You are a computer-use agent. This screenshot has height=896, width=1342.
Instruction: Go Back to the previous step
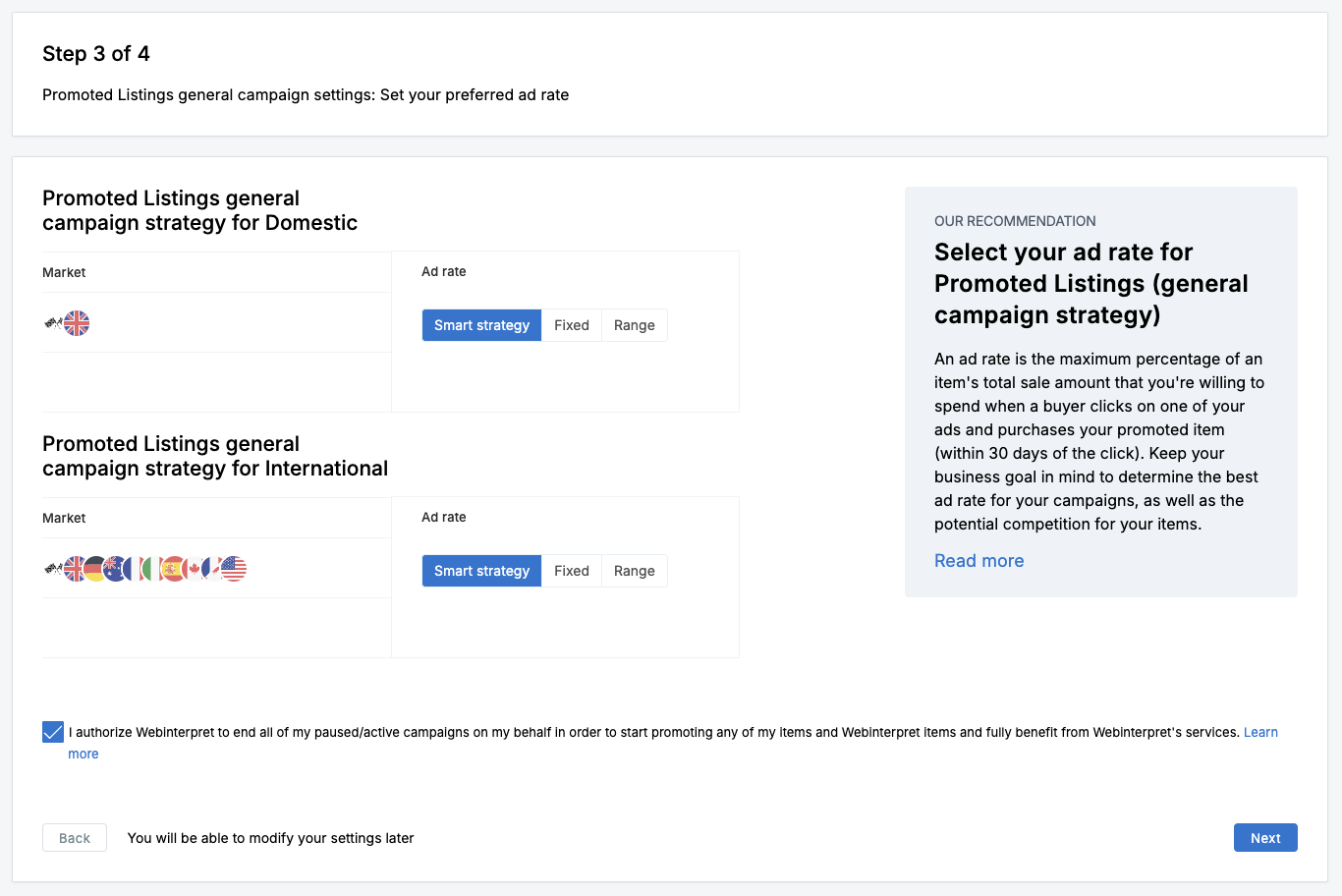(x=75, y=838)
